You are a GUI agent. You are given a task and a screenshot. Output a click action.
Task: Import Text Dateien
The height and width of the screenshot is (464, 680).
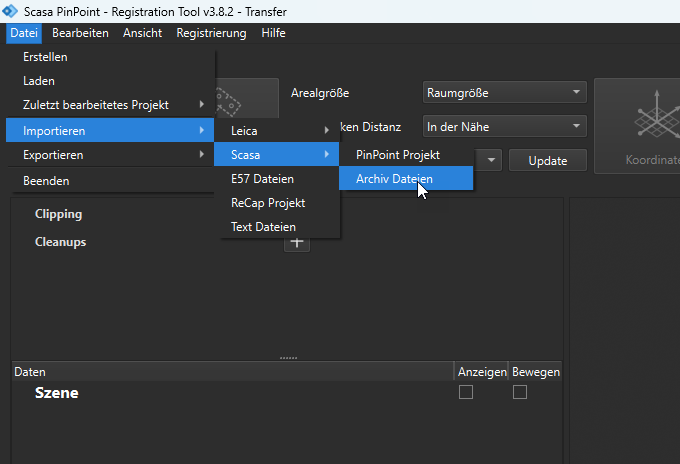pyautogui.click(x=277, y=227)
